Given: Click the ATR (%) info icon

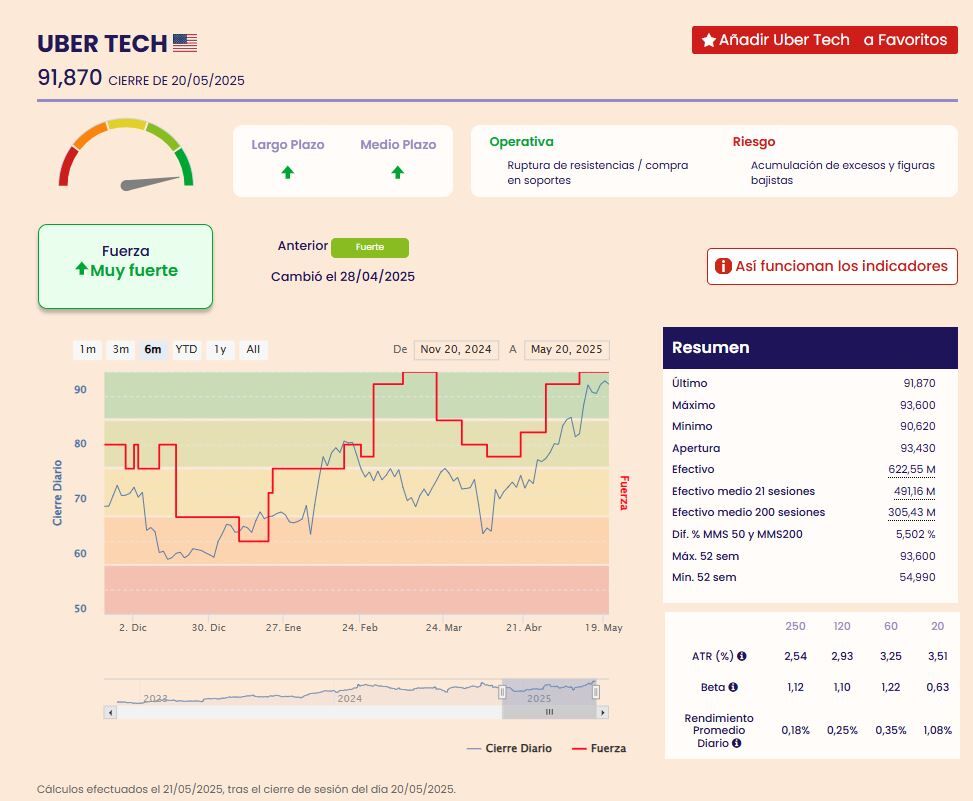Looking at the screenshot, I should click(742, 656).
